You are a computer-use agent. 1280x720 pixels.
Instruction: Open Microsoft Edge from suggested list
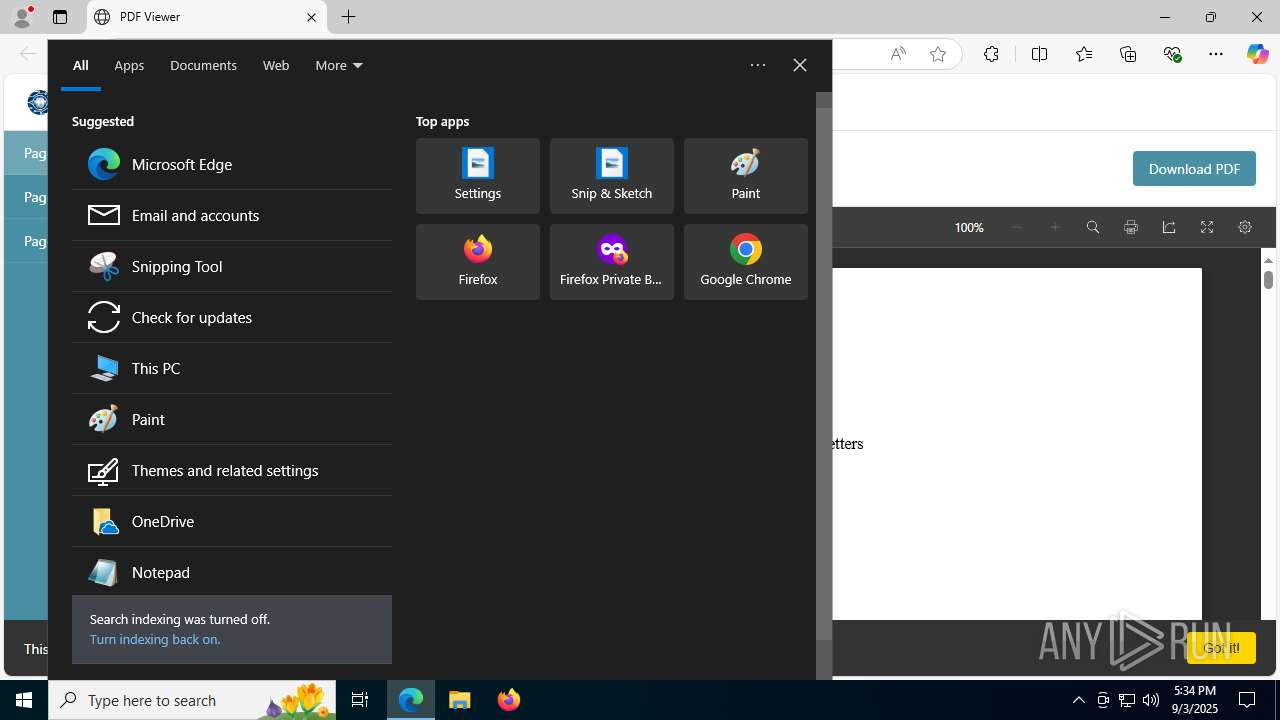point(231,164)
